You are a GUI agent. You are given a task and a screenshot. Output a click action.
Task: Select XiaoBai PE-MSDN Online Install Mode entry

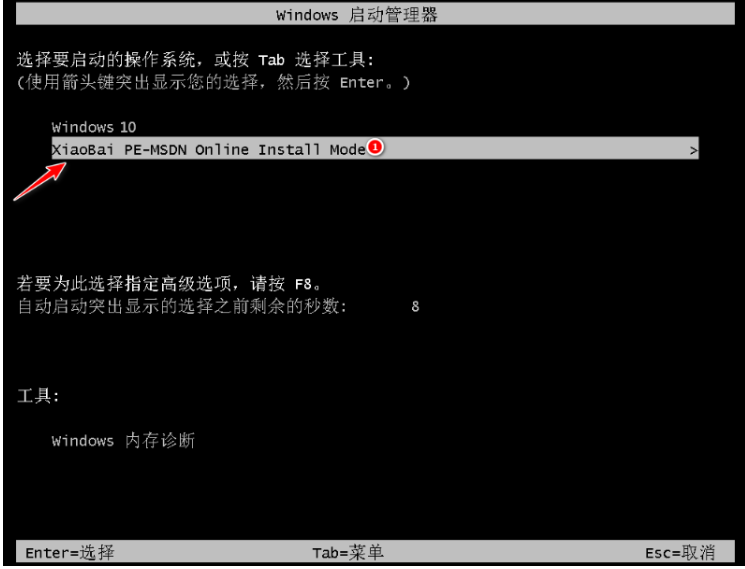coord(375,148)
